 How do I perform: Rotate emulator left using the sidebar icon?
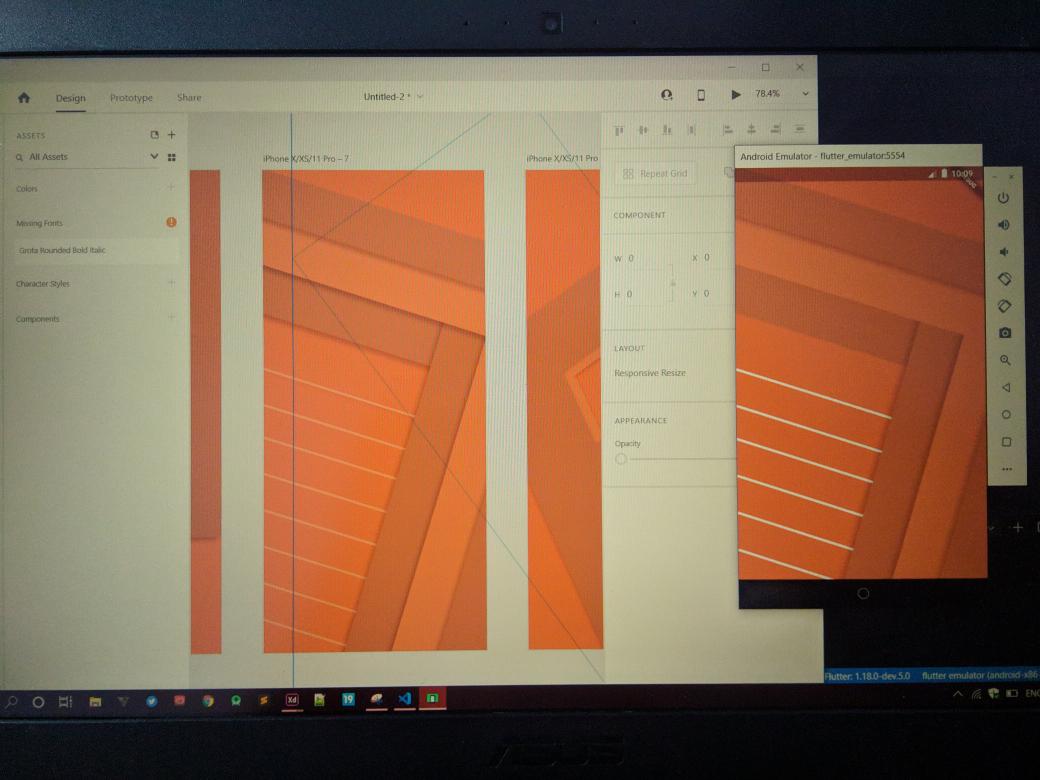pos(1004,279)
